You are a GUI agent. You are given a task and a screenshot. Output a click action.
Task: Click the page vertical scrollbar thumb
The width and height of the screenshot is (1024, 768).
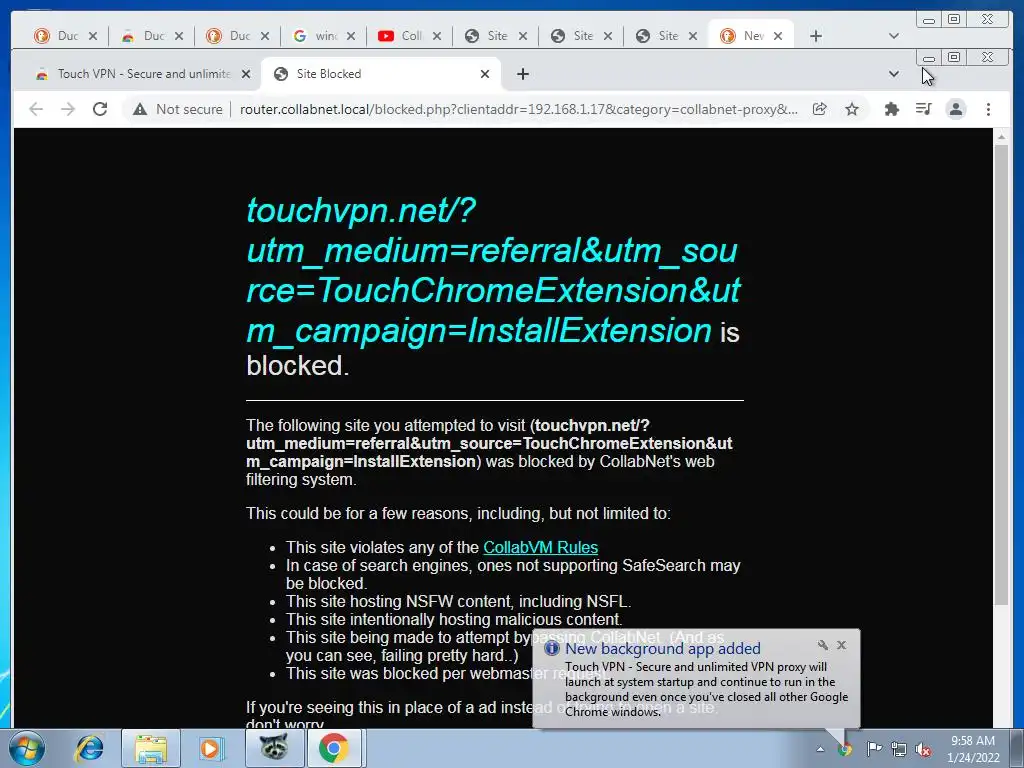pyautogui.click(x=1001, y=374)
